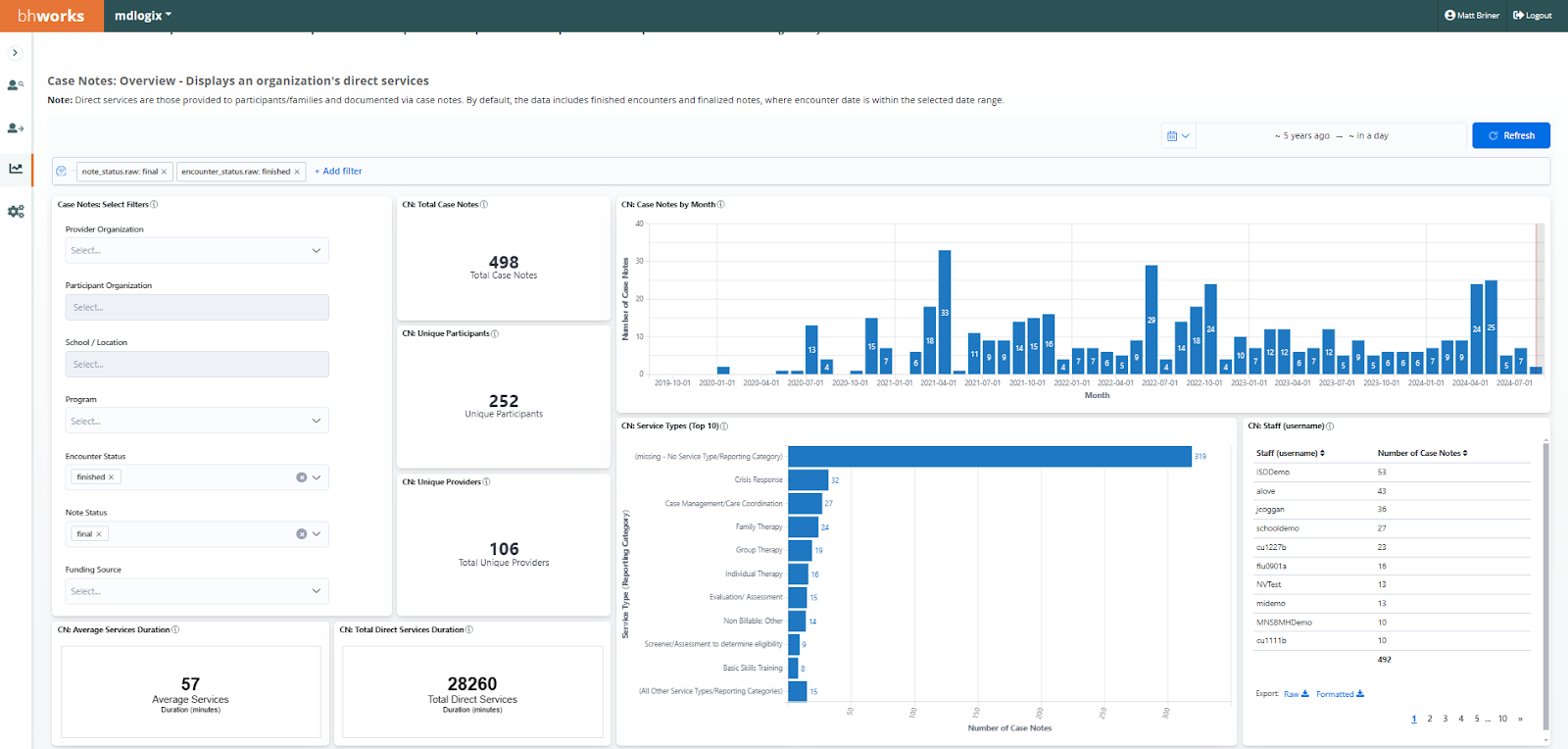Open info icon for CN: Service Types
1568x749 pixels.
[724, 426]
